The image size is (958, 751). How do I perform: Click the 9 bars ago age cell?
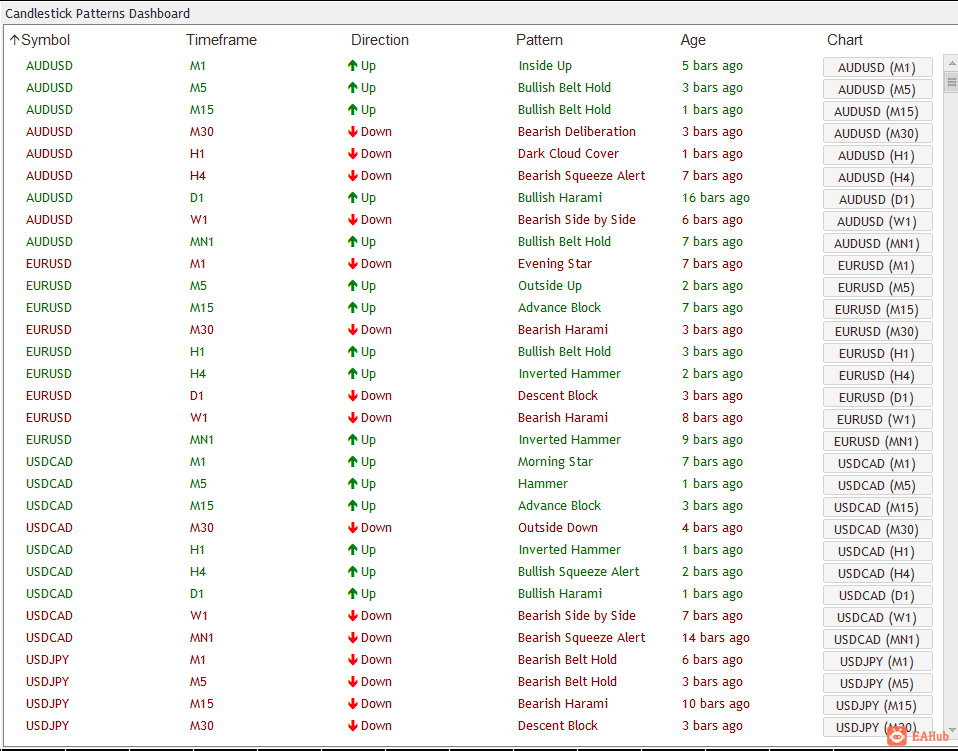pyautogui.click(x=712, y=440)
